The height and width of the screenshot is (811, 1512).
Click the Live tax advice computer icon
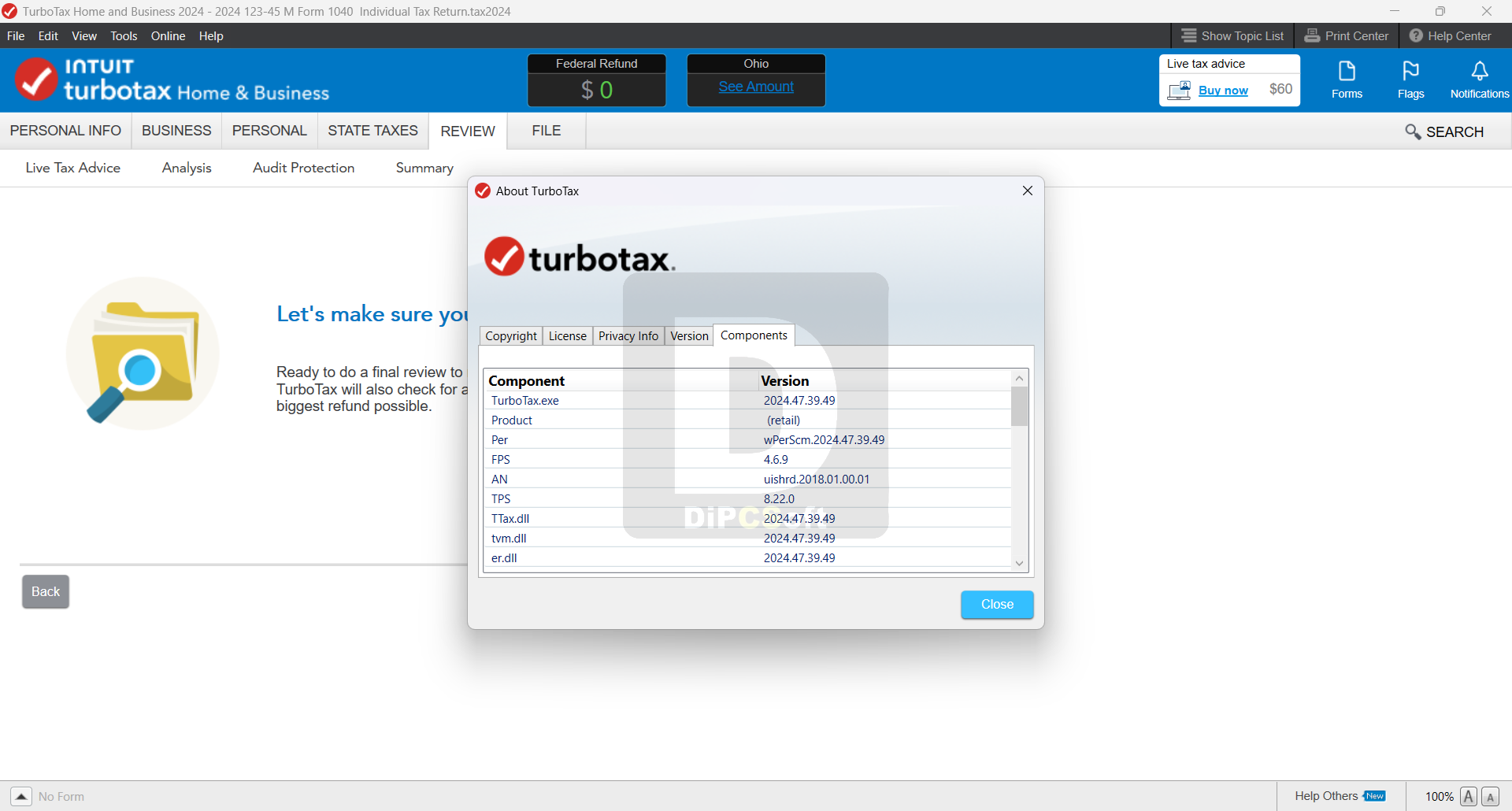point(1179,91)
